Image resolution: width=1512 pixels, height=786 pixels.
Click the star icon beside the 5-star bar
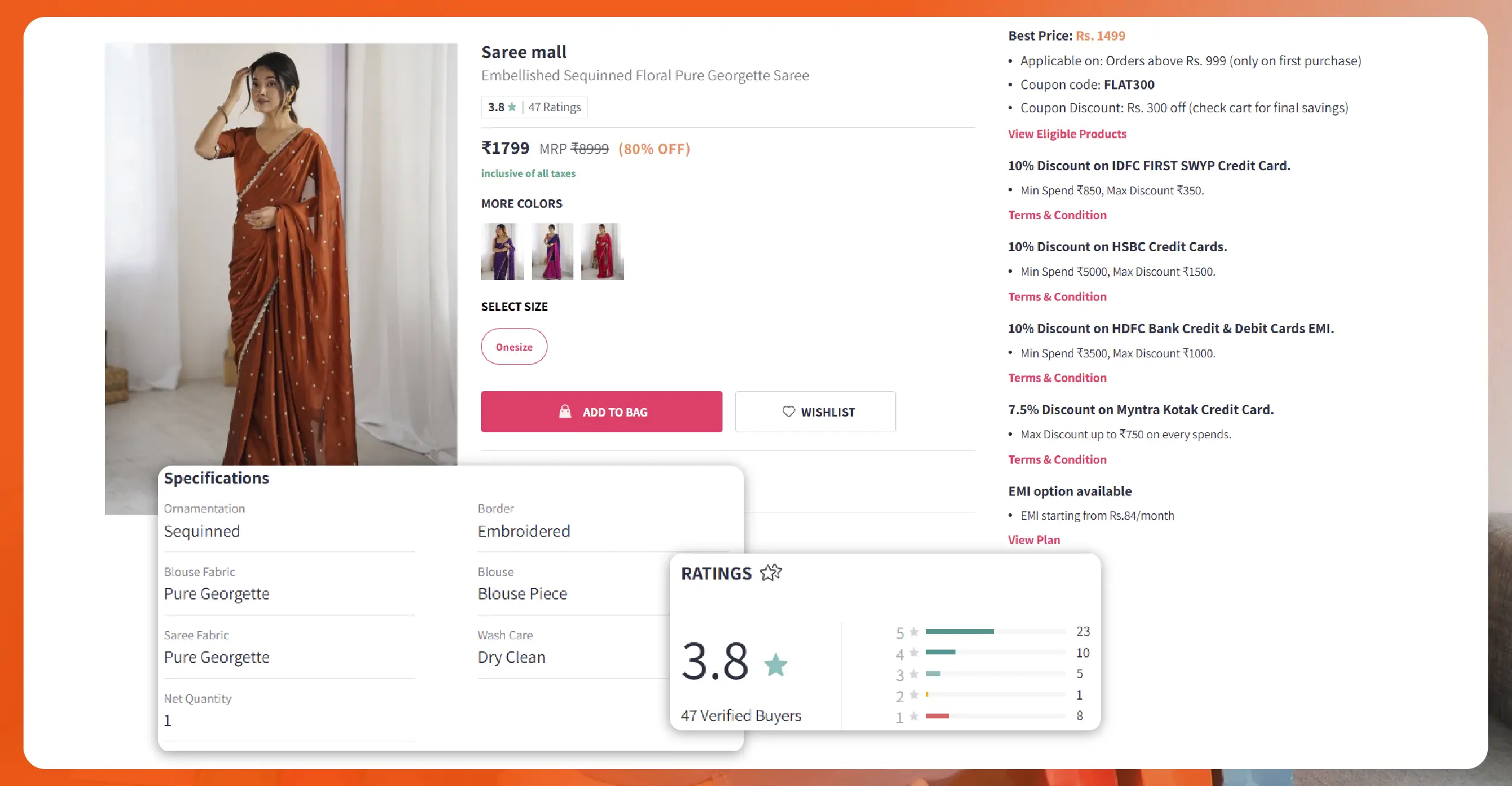tap(913, 632)
